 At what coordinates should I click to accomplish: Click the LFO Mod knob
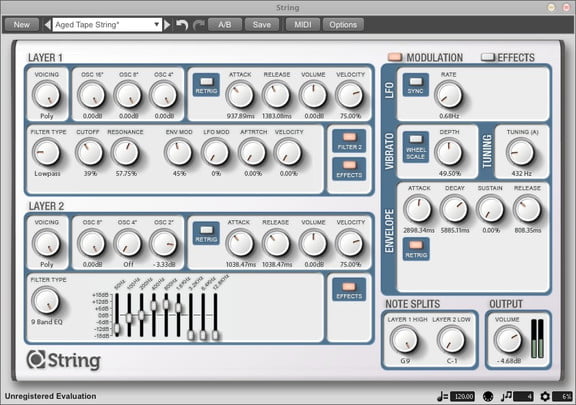tap(216, 153)
